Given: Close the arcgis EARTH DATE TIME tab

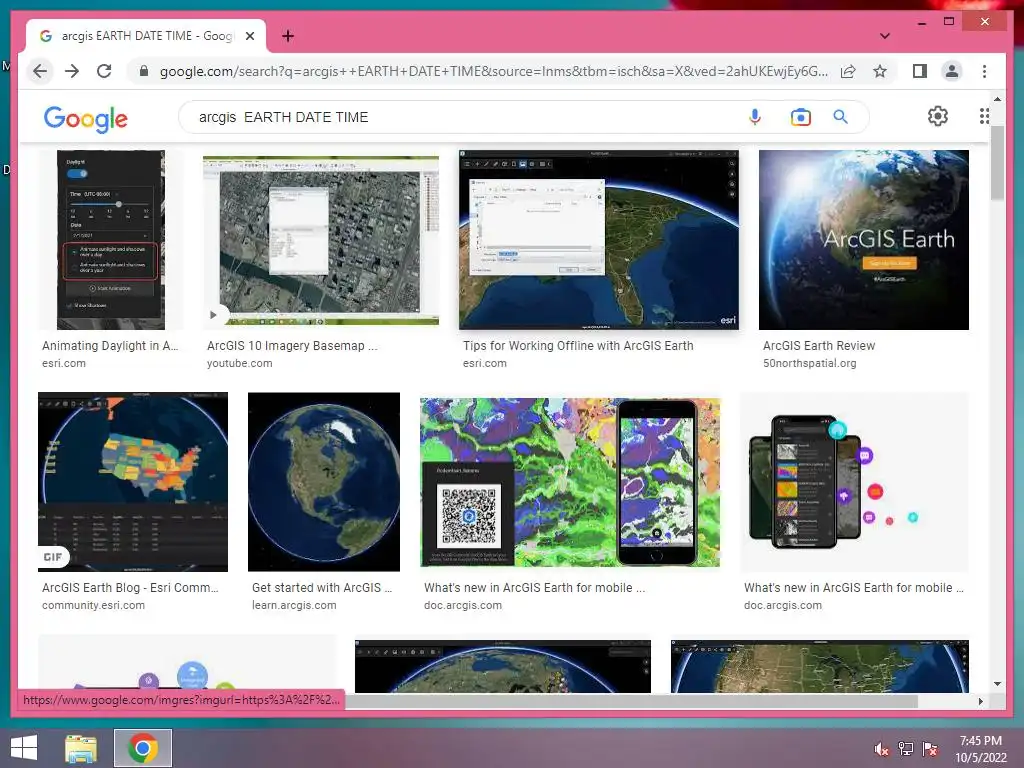Looking at the screenshot, I should click(249, 36).
